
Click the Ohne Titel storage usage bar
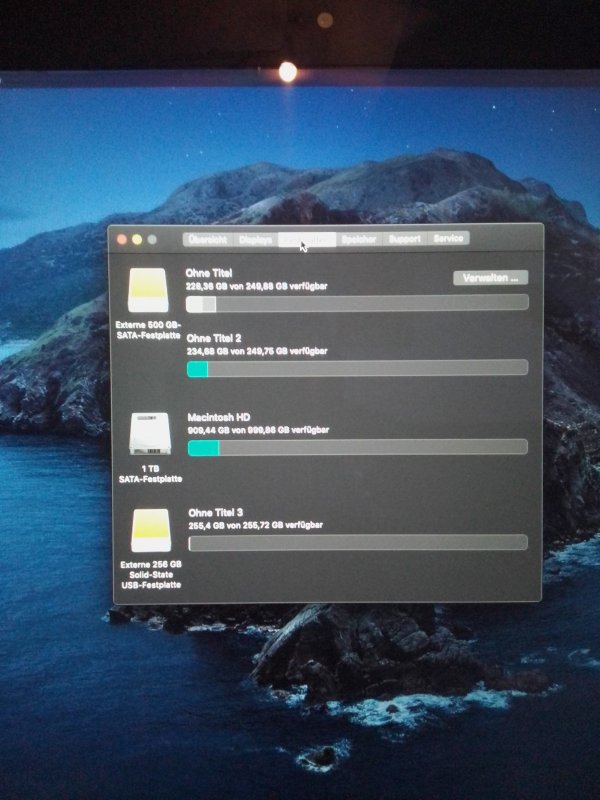tap(357, 303)
